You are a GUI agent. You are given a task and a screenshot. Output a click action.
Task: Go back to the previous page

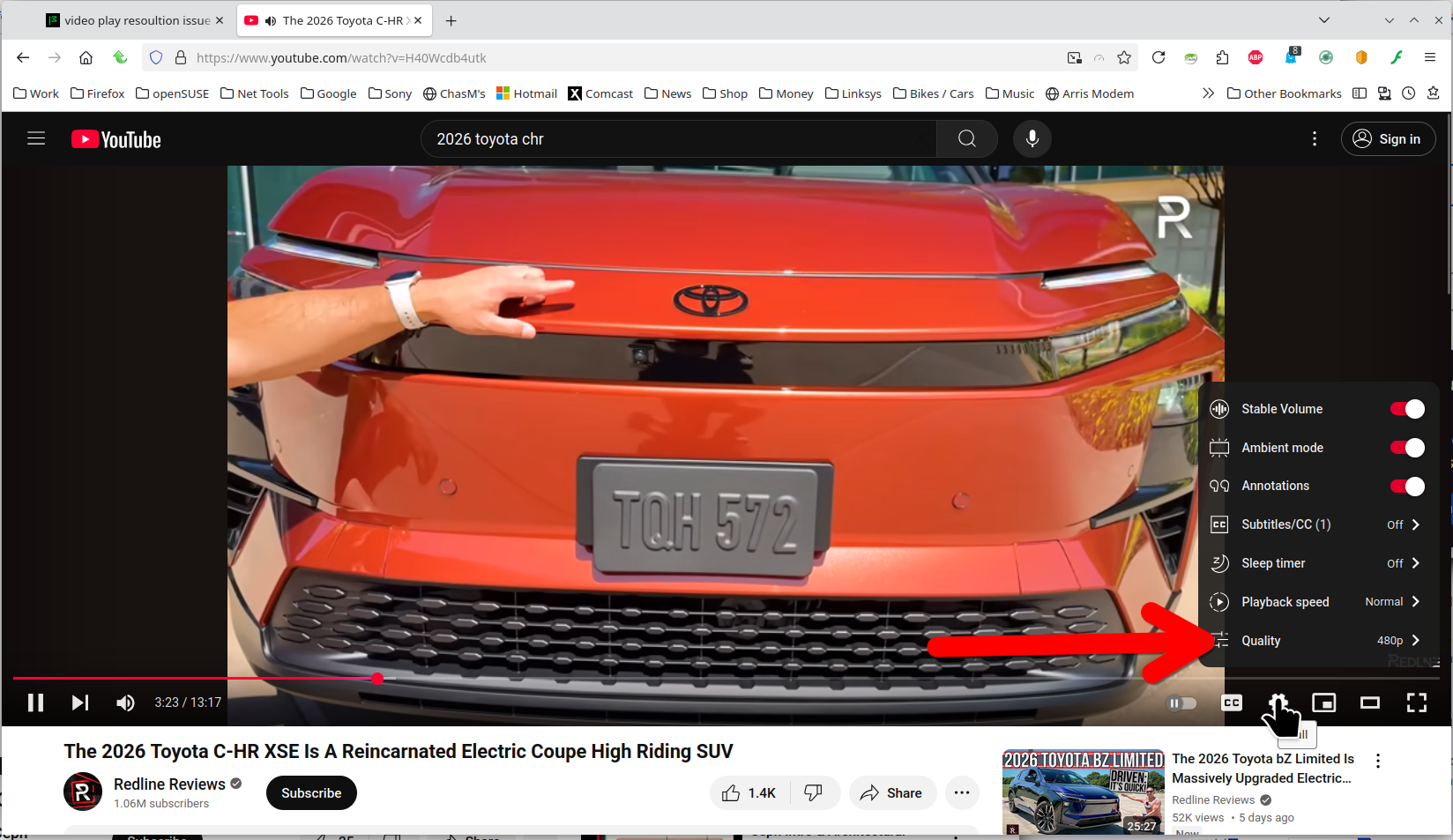pos(23,58)
